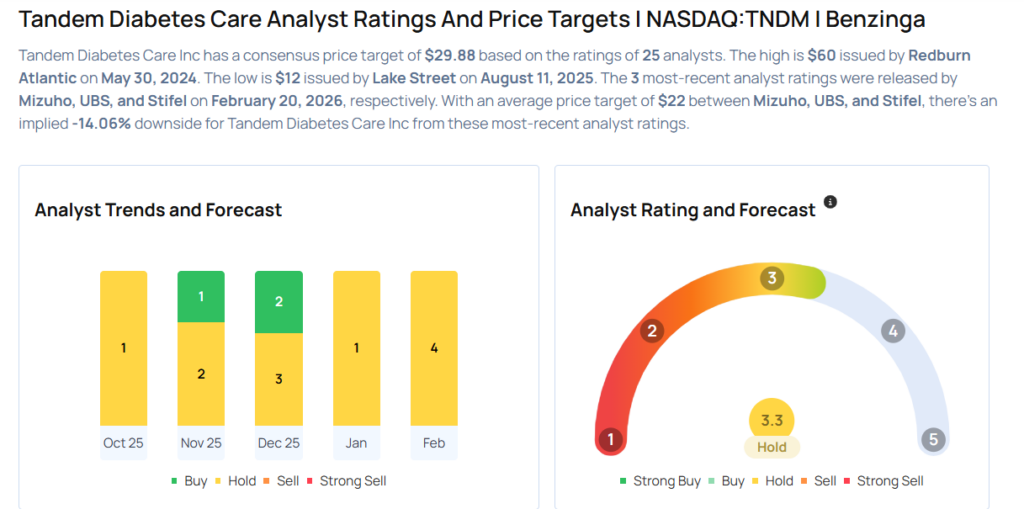Click gauge marker number 3

[x=770, y=278]
